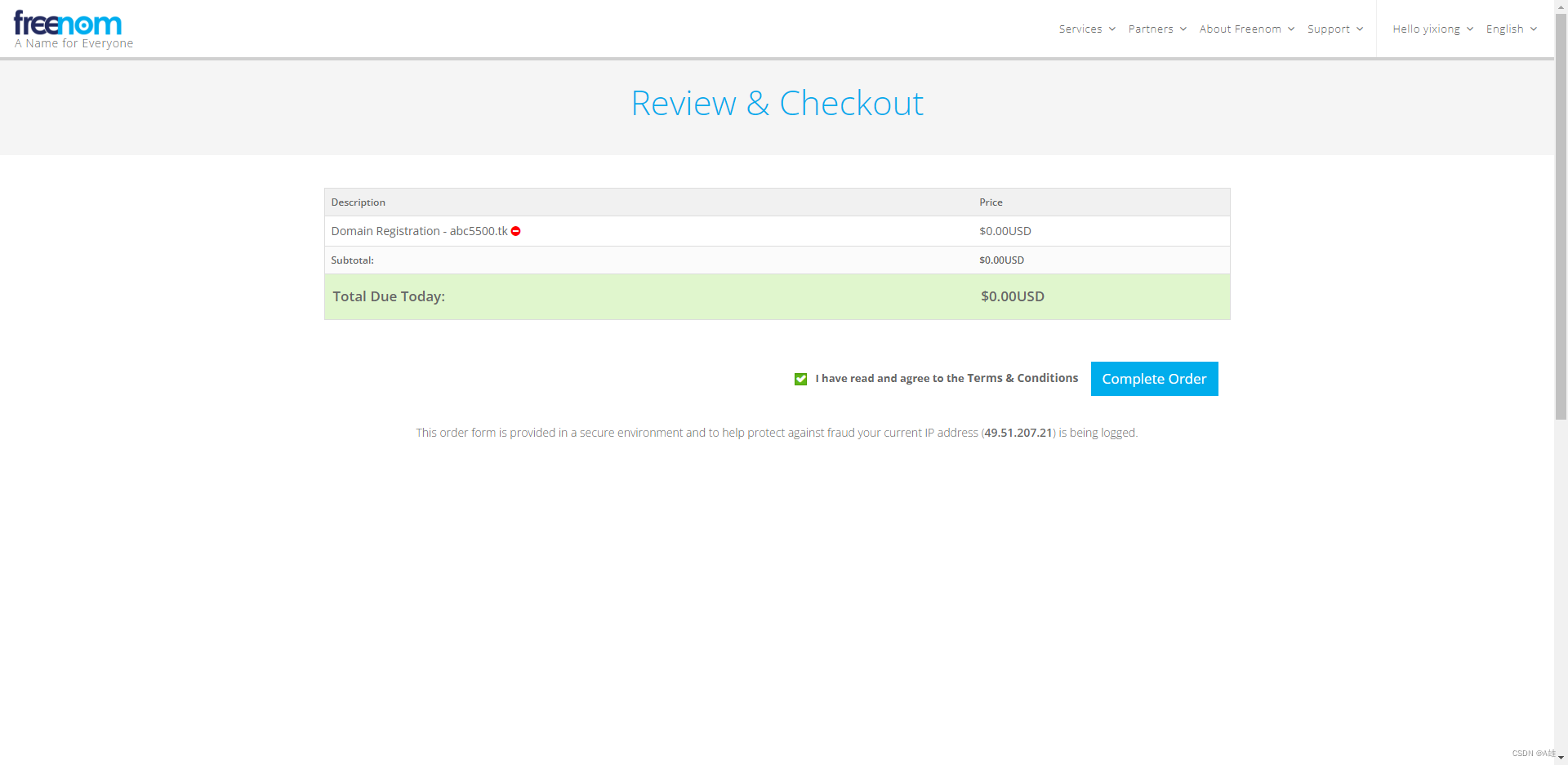The height and width of the screenshot is (765, 1568).
Task: Remove abc5500.tk domain via red icon
Action: coord(516,231)
